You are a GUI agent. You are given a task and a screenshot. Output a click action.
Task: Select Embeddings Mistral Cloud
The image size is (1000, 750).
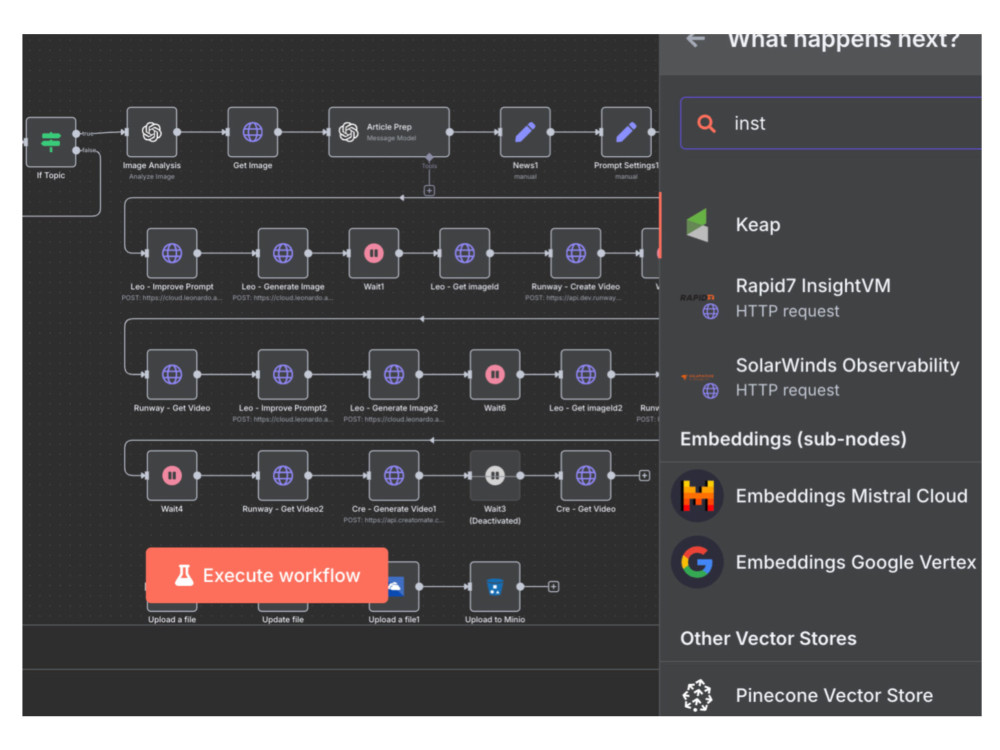[x=820, y=496]
